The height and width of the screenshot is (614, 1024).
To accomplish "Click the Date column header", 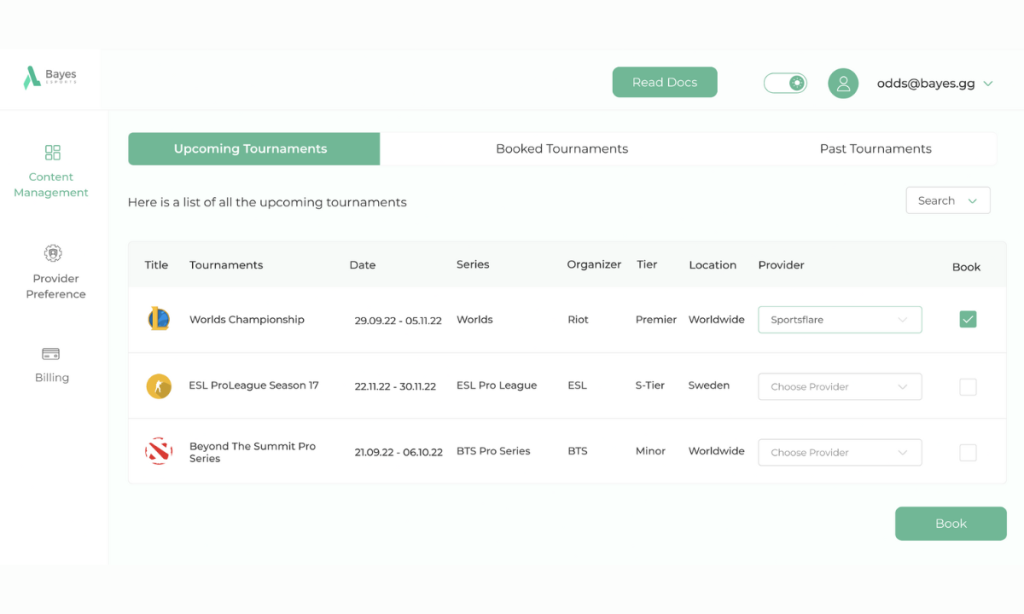I will click(362, 265).
